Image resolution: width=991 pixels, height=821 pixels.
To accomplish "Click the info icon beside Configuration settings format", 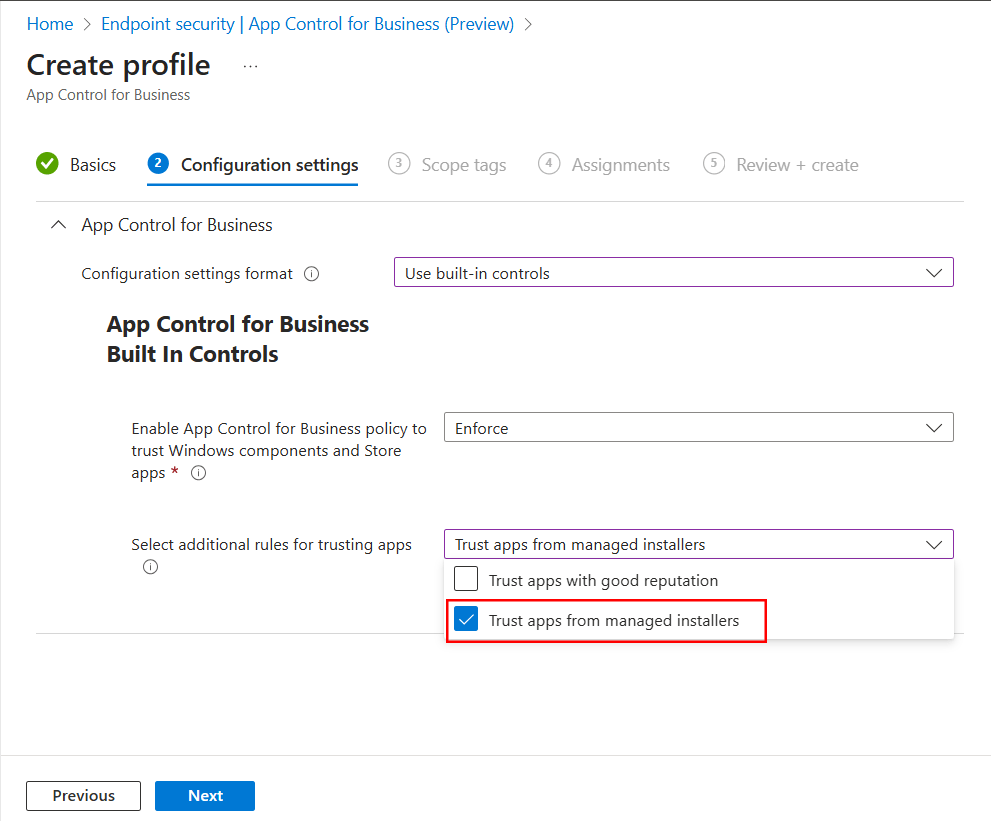I will (x=312, y=274).
